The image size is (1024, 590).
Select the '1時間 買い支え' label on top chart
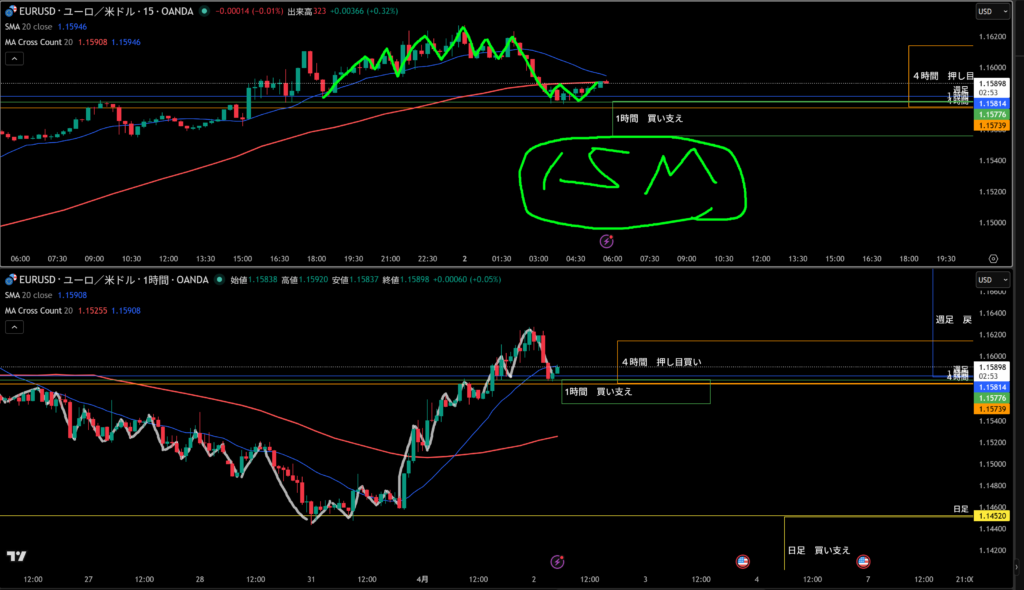point(650,118)
